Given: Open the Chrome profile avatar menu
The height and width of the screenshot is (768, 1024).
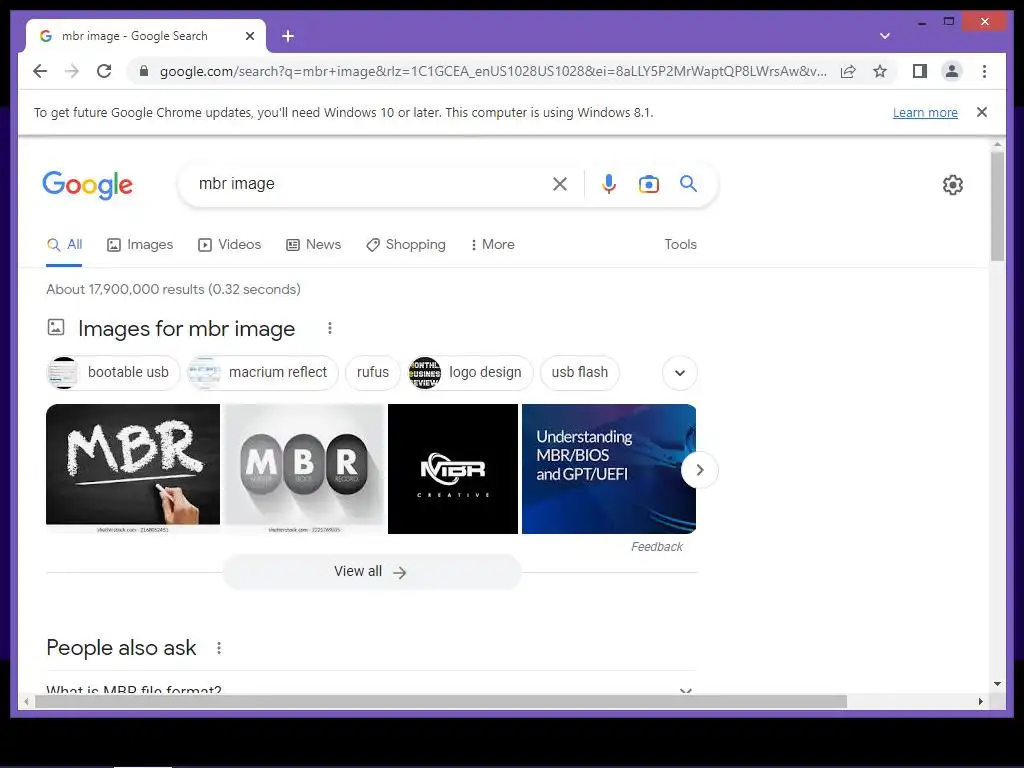Looking at the screenshot, I should point(952,71).
